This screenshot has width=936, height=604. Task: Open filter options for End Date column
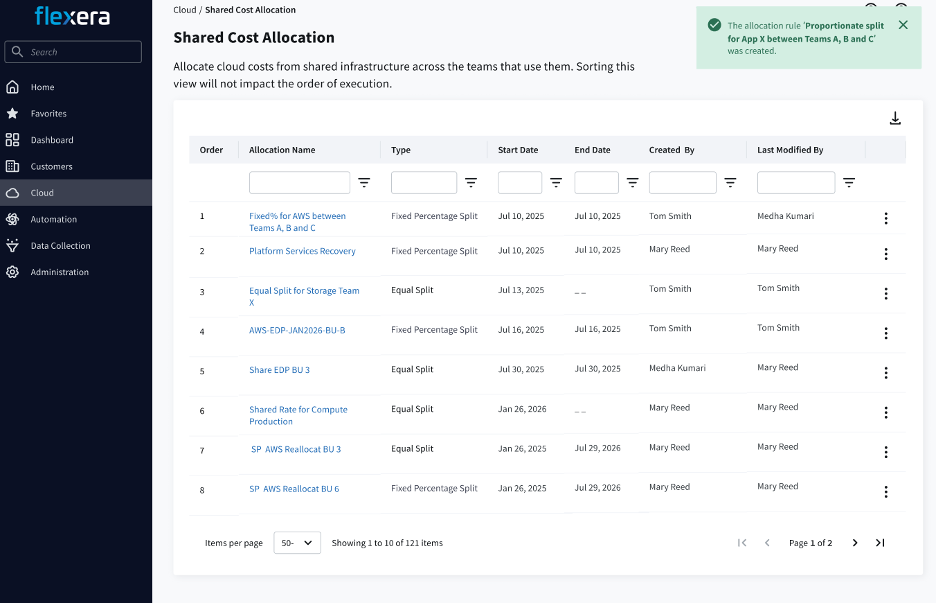(633, 183)
